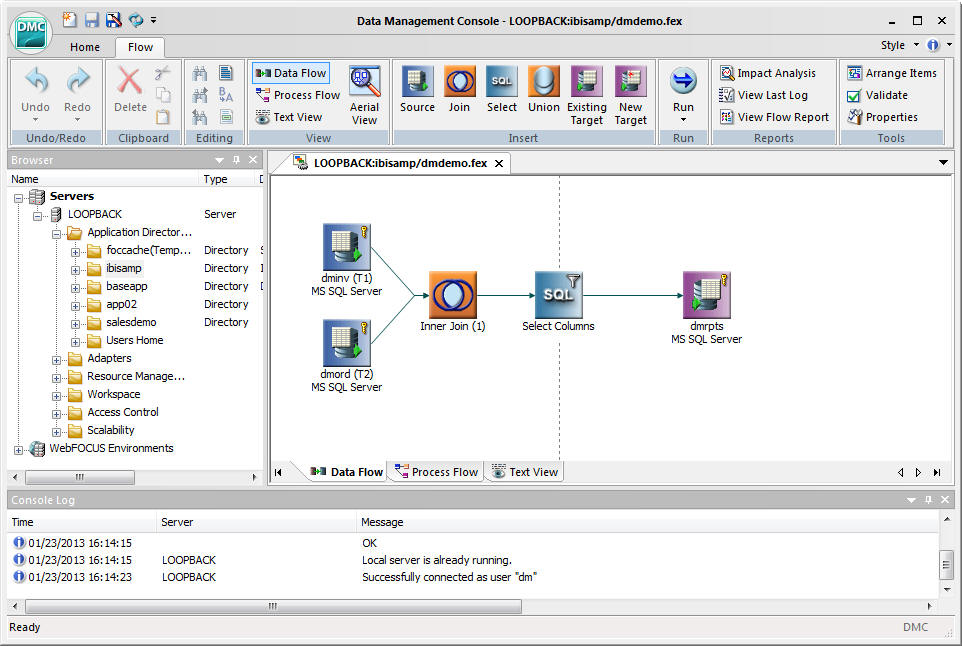962x646 pixels.
Task: Open the Run dropdown arrow
Action: [683, 120]
